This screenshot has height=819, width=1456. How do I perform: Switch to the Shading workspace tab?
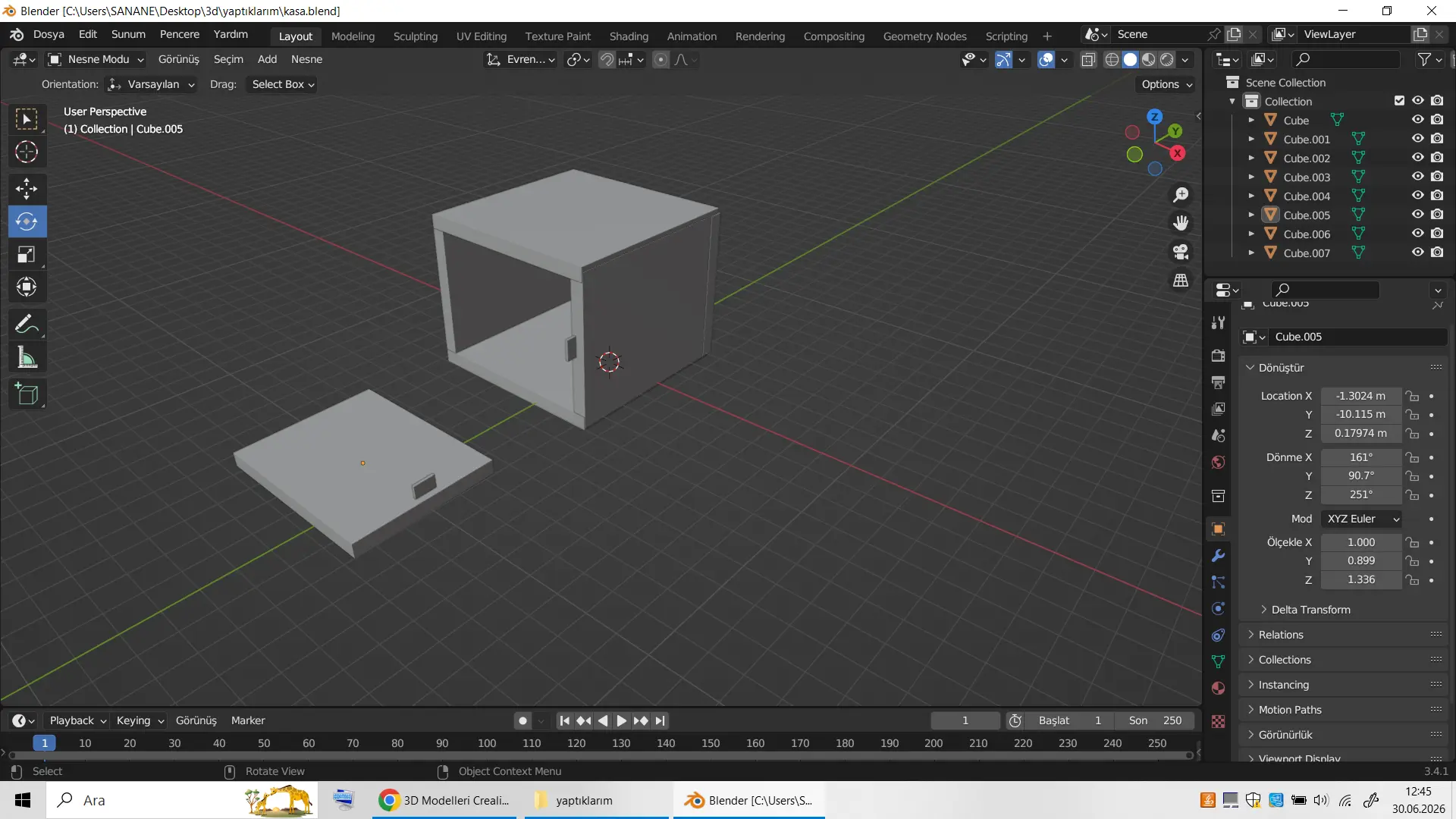pyautogui.click(x=629, y=36)
